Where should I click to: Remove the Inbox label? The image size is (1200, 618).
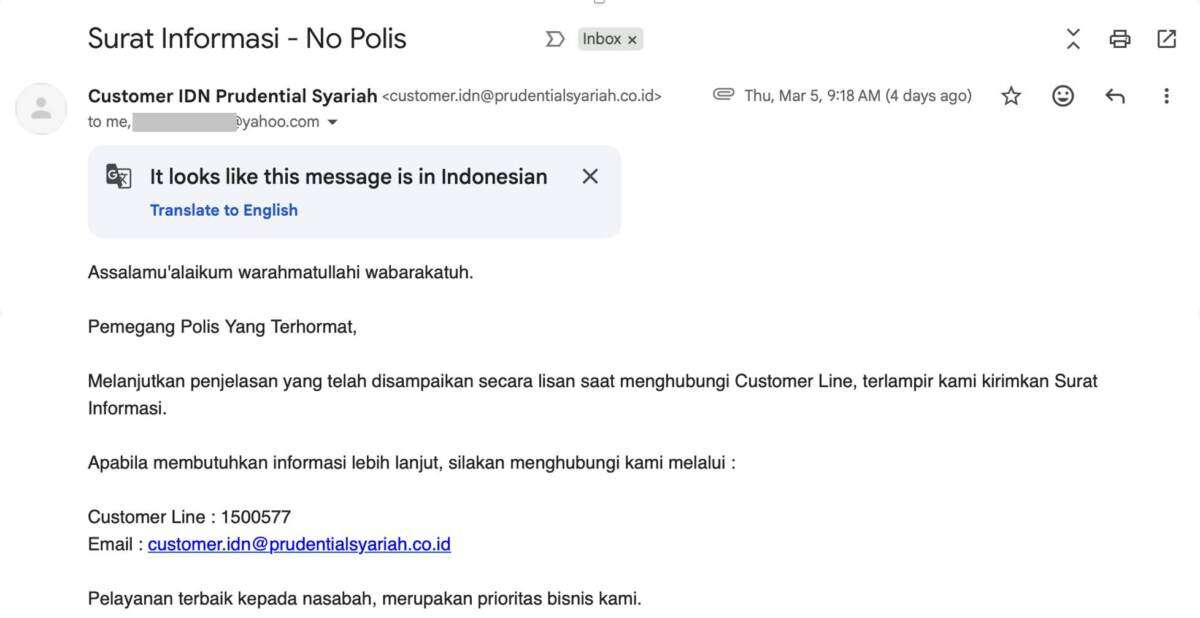click(x=632, y=40)
